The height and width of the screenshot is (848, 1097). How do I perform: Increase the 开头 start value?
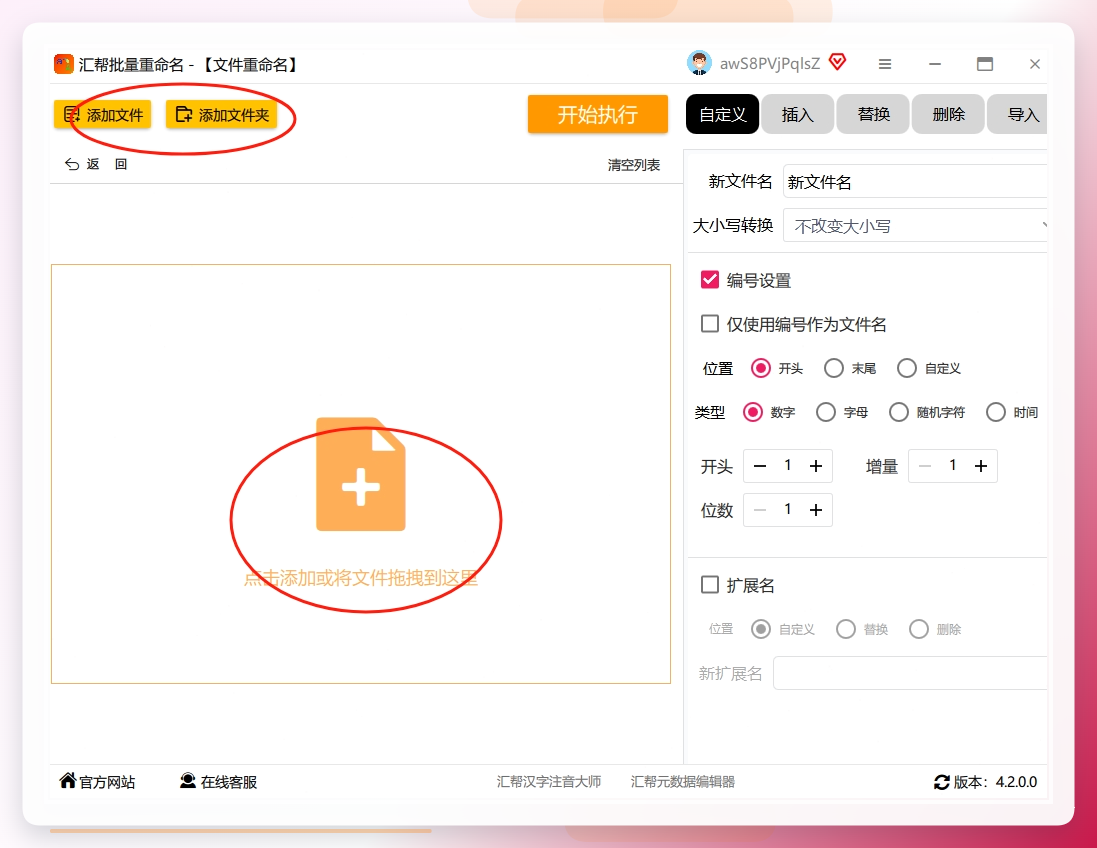816,466
